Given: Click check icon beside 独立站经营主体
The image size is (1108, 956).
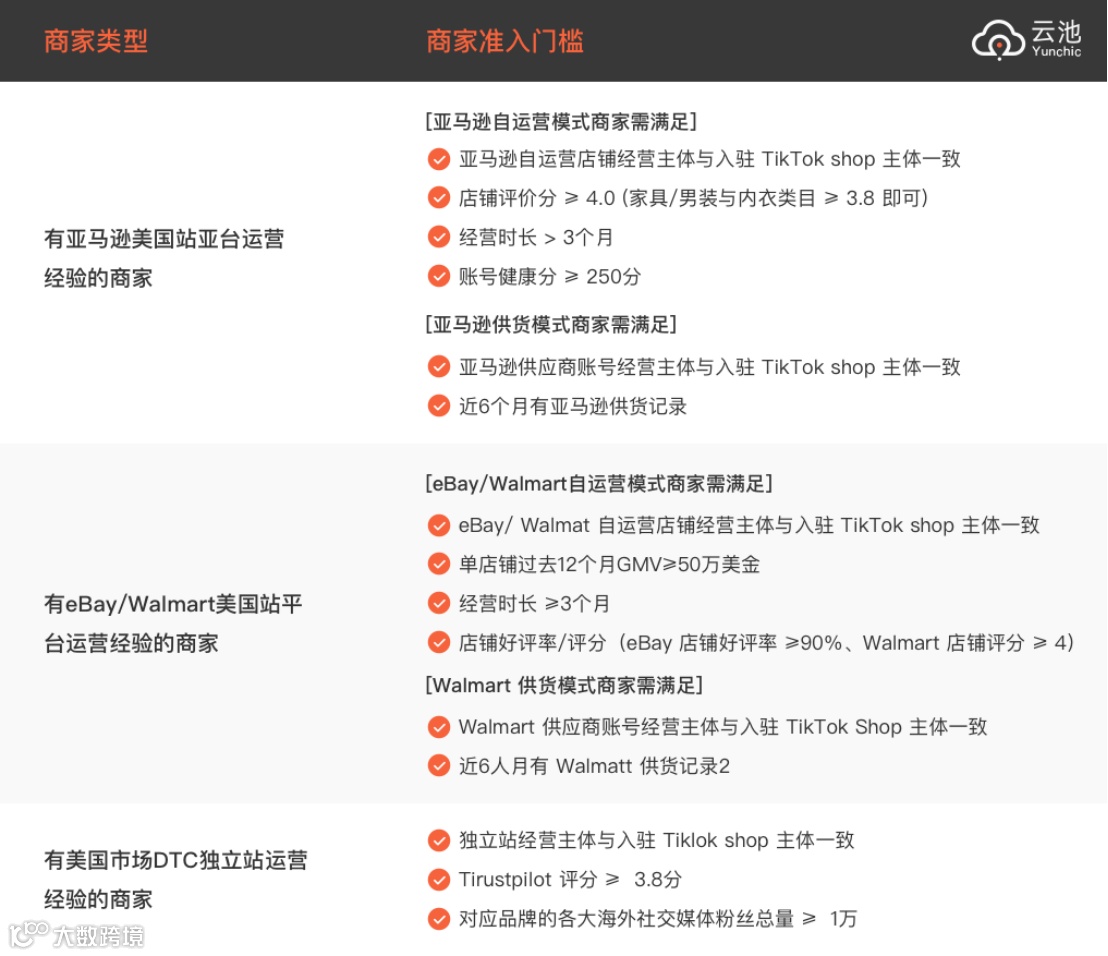Looking at the screenshot, I should pyautogui.click(x=439, y=840).
